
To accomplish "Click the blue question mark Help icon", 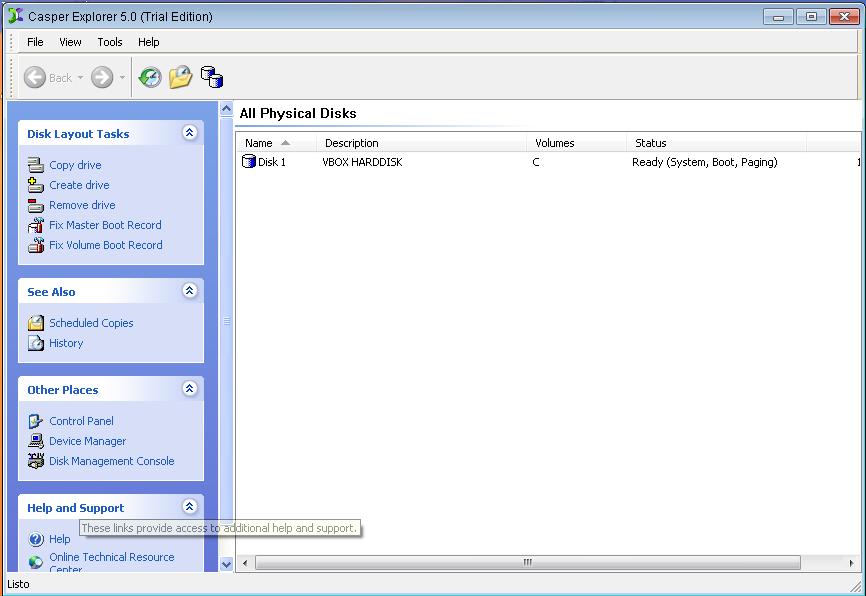I will 36,539.
